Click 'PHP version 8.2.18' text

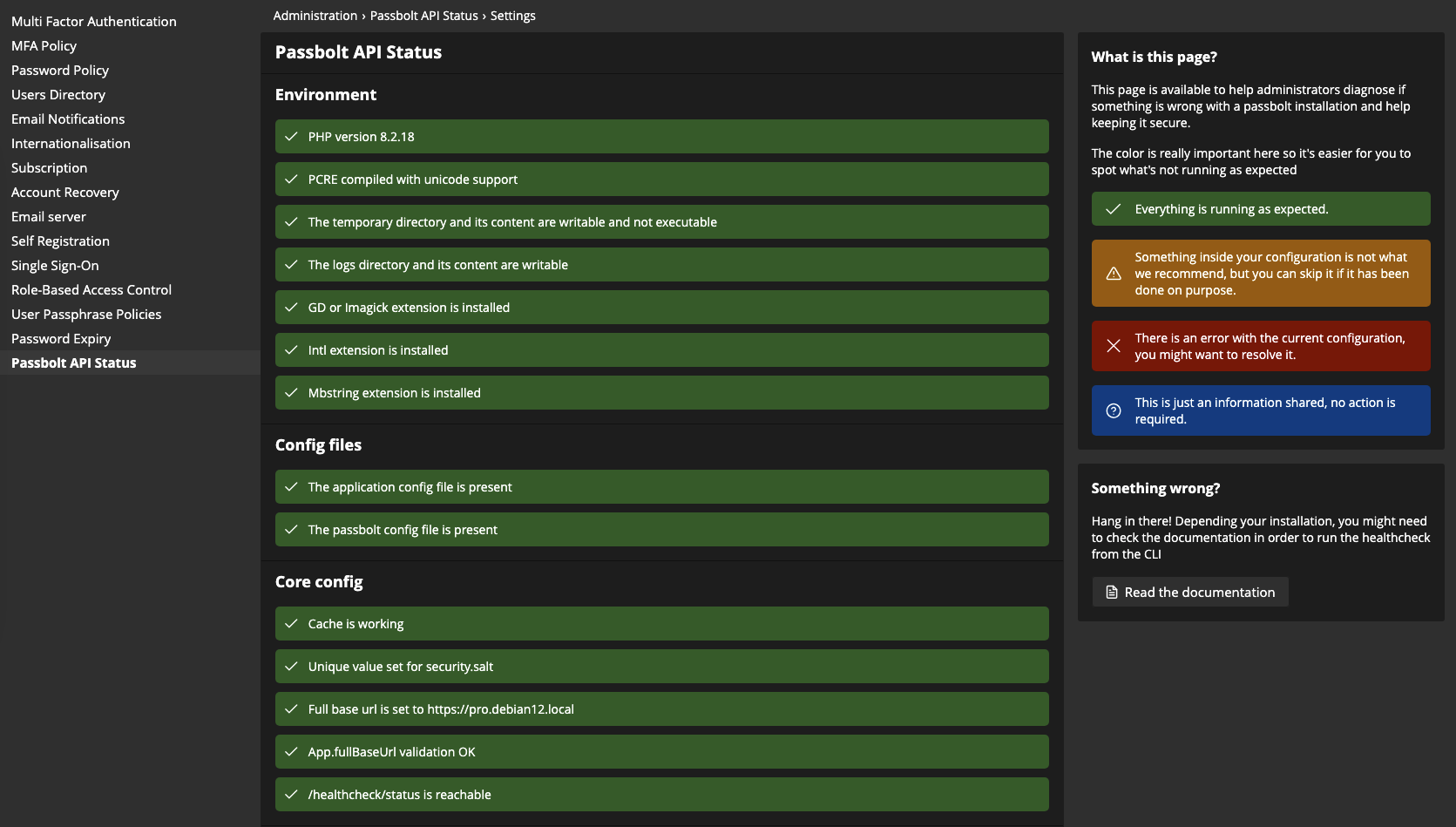(x=362, y=137)
